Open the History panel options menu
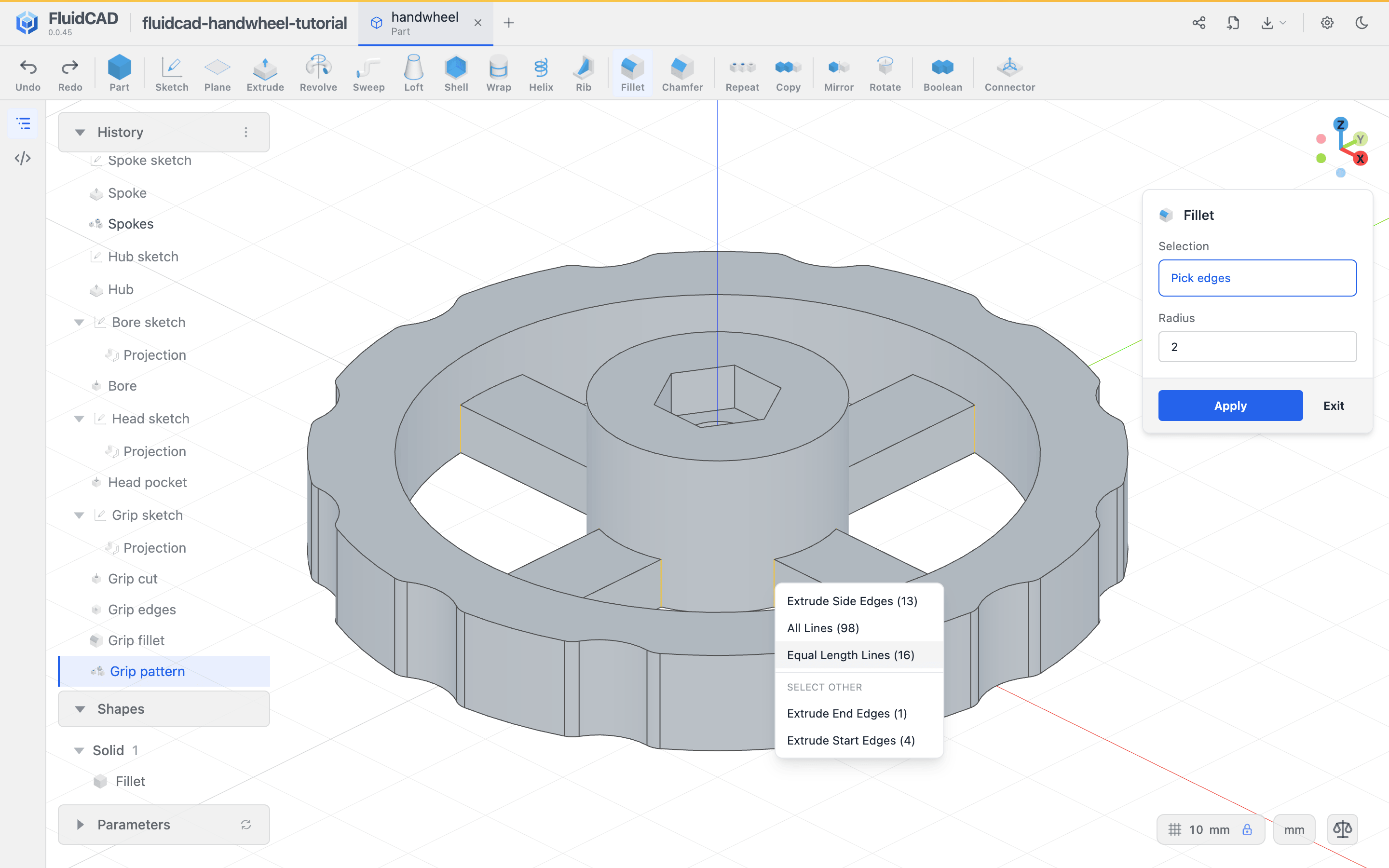 (245, 132)
